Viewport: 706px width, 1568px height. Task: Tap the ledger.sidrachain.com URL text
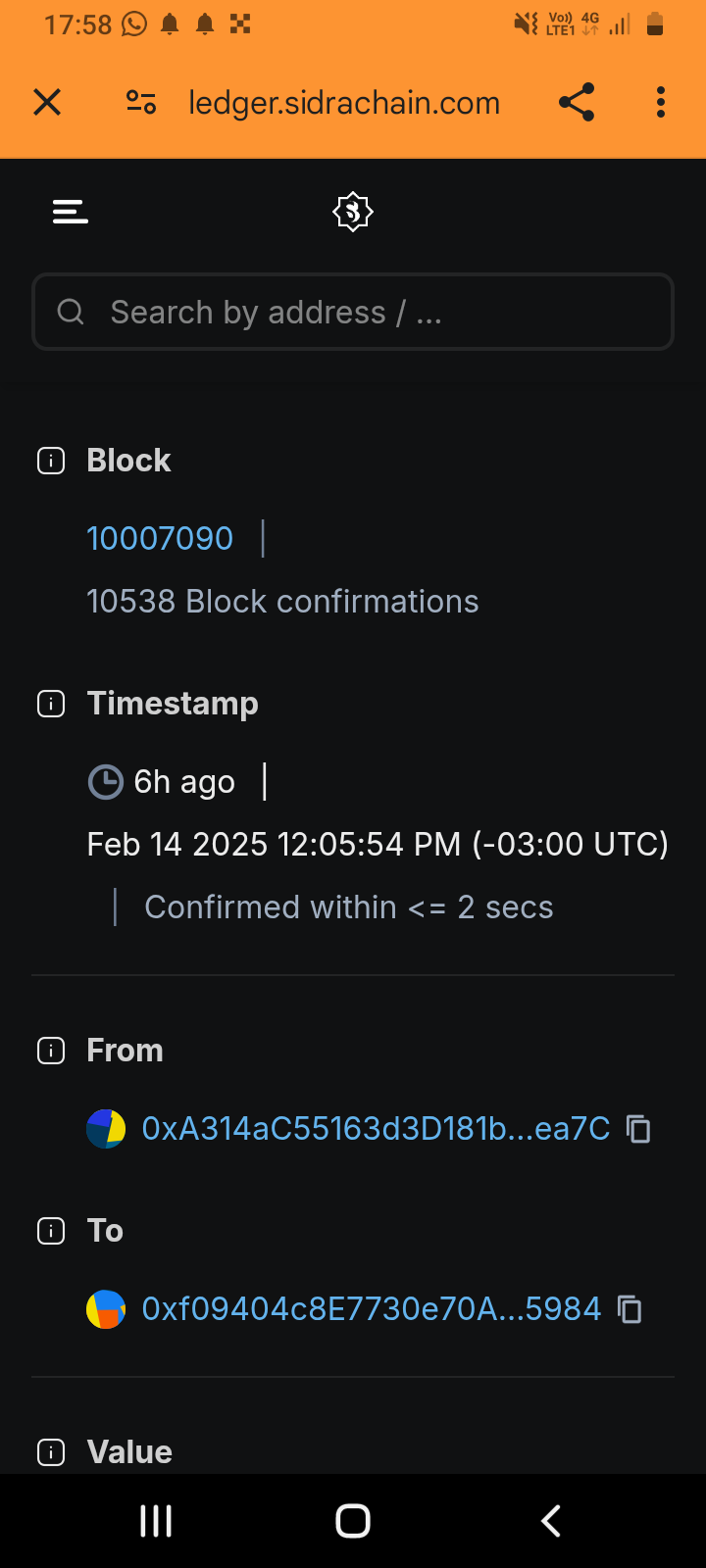point(344,102)
